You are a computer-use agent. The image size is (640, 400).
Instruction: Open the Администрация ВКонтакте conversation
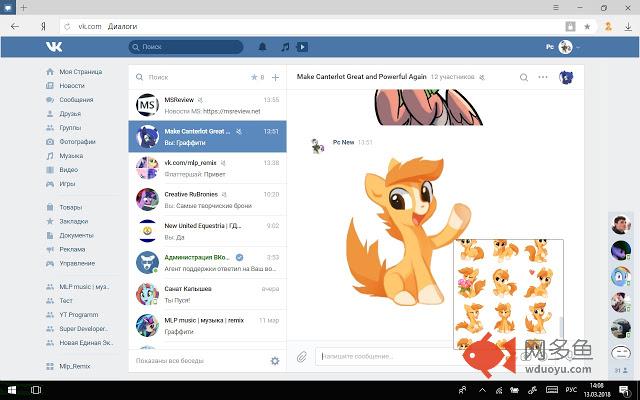[207, 262]
